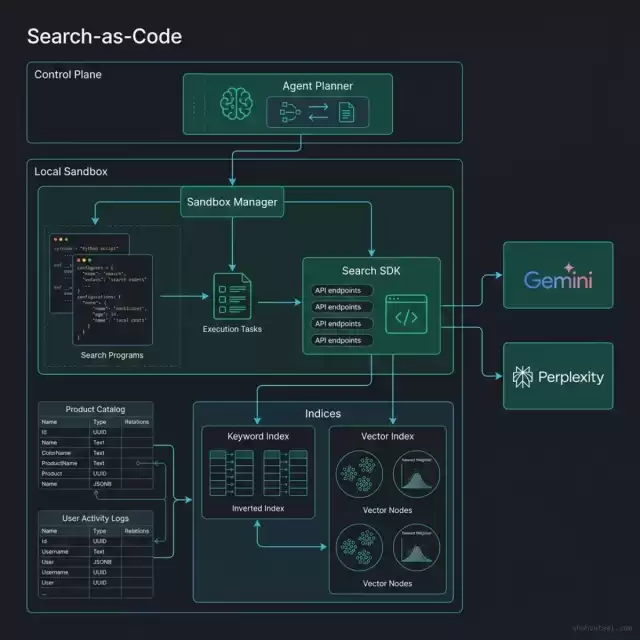
Task: Click the two-way arrows icon in Agent Planner
Action: coord(318,112)
